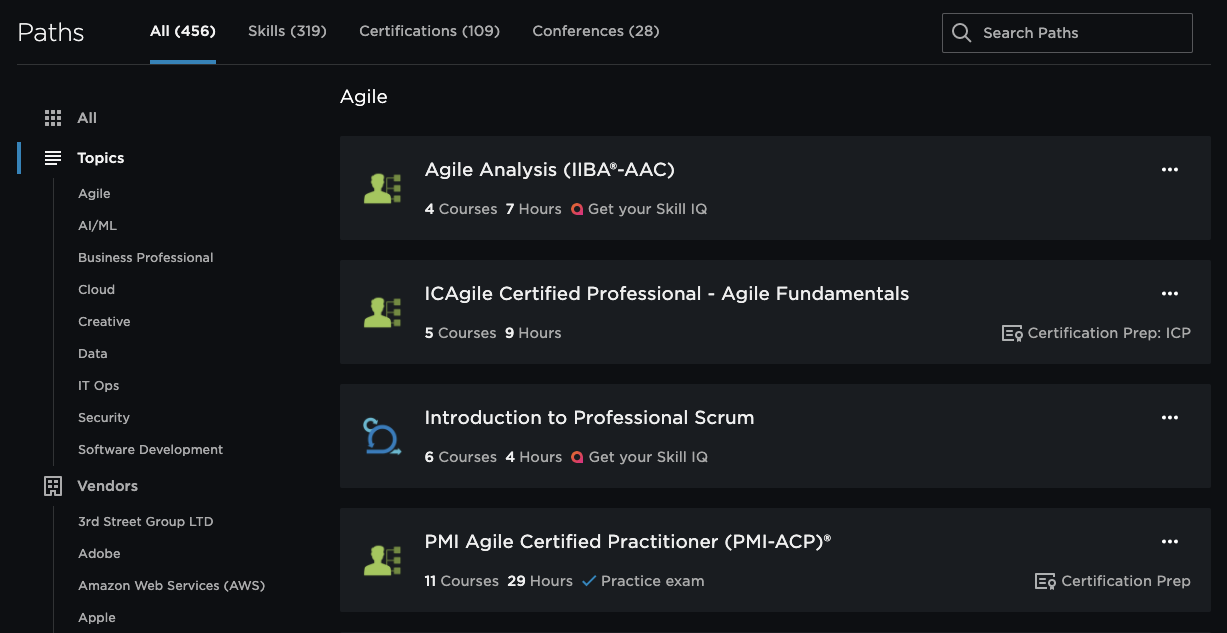Viewport: 1227px width, 633px height.
Task: Focus the Search Paths input field
Action: pos(1067,33)
